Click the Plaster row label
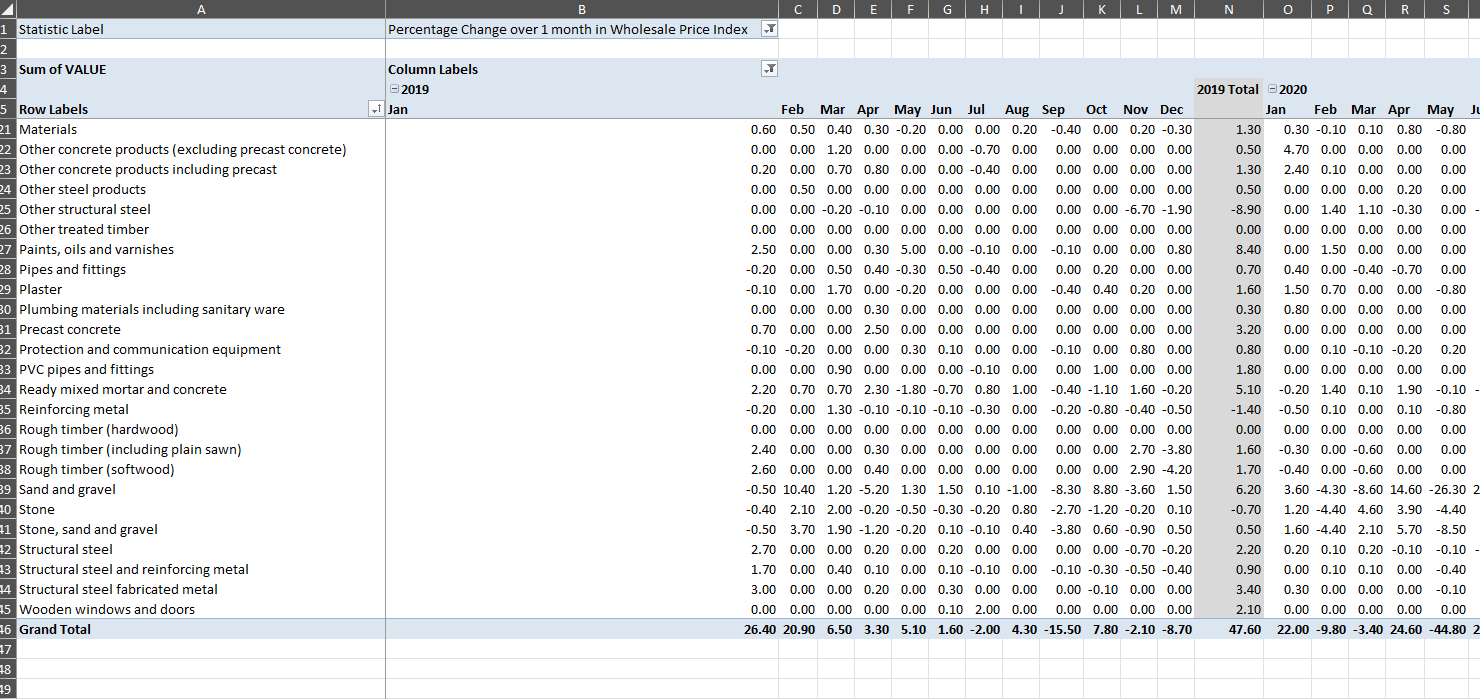This screenshot has width=1480, height=699. (x=40, y=289)
